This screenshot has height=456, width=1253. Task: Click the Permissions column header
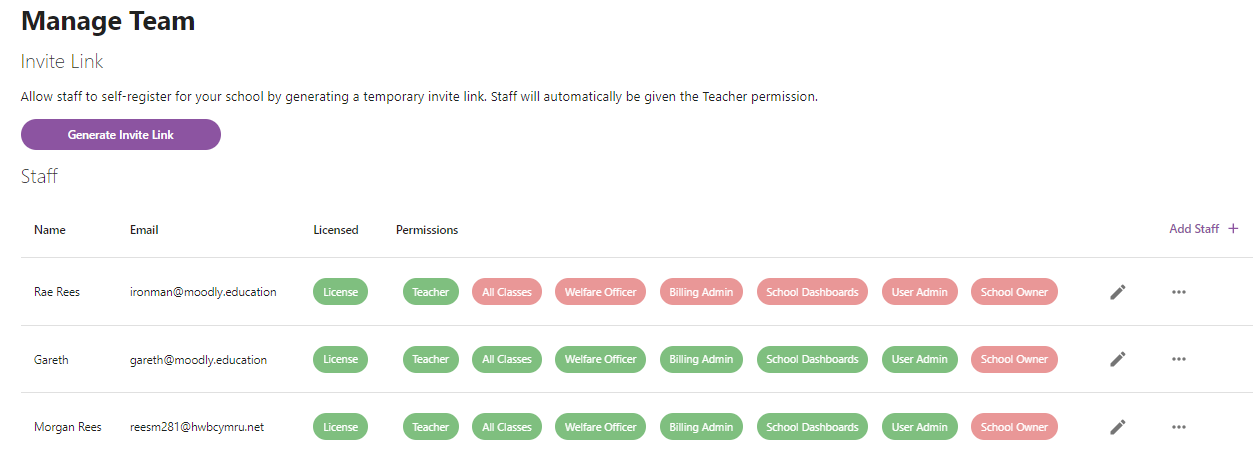point(427,230)
